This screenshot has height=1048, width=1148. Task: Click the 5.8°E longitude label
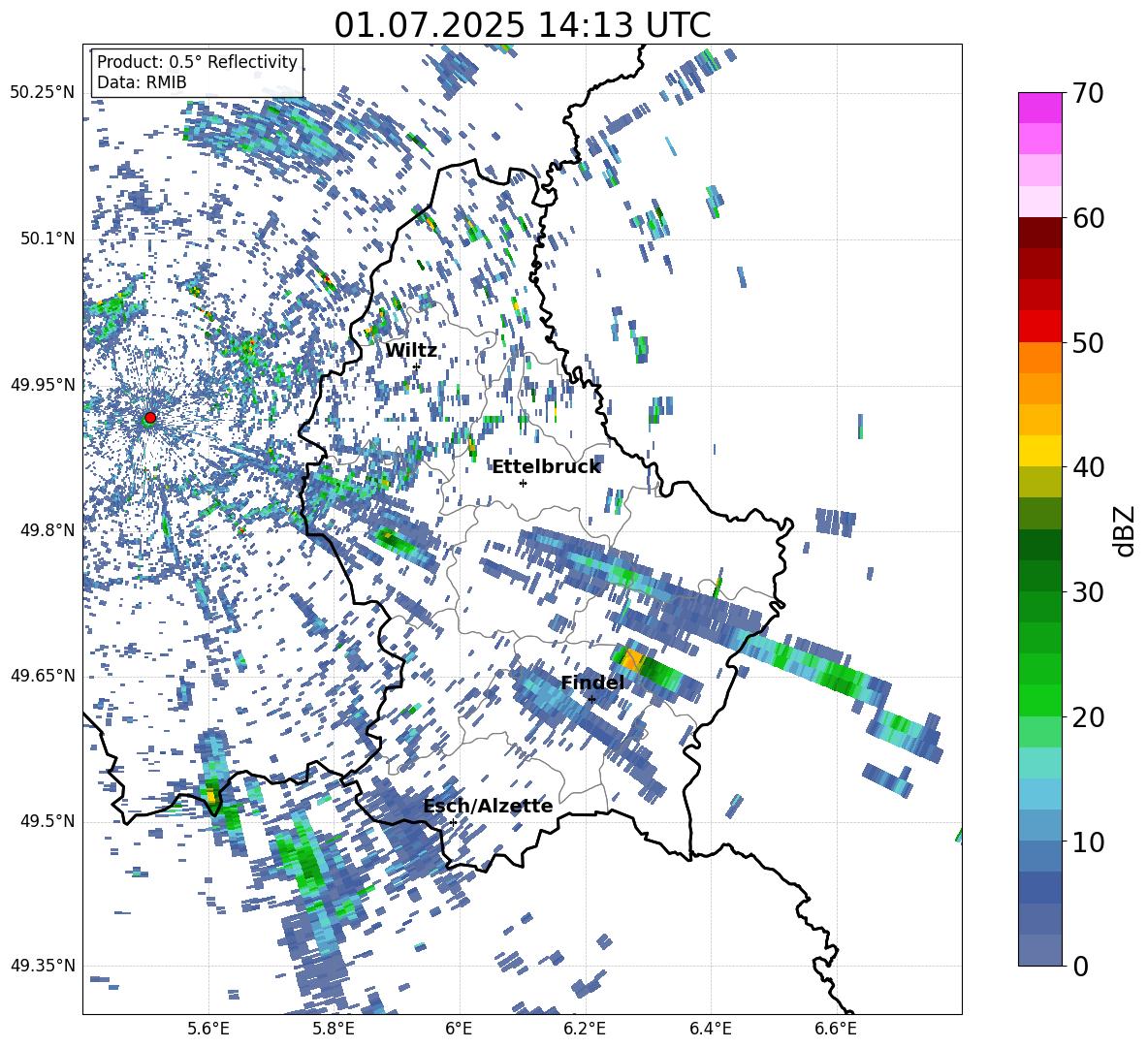tap(334, 1029)
